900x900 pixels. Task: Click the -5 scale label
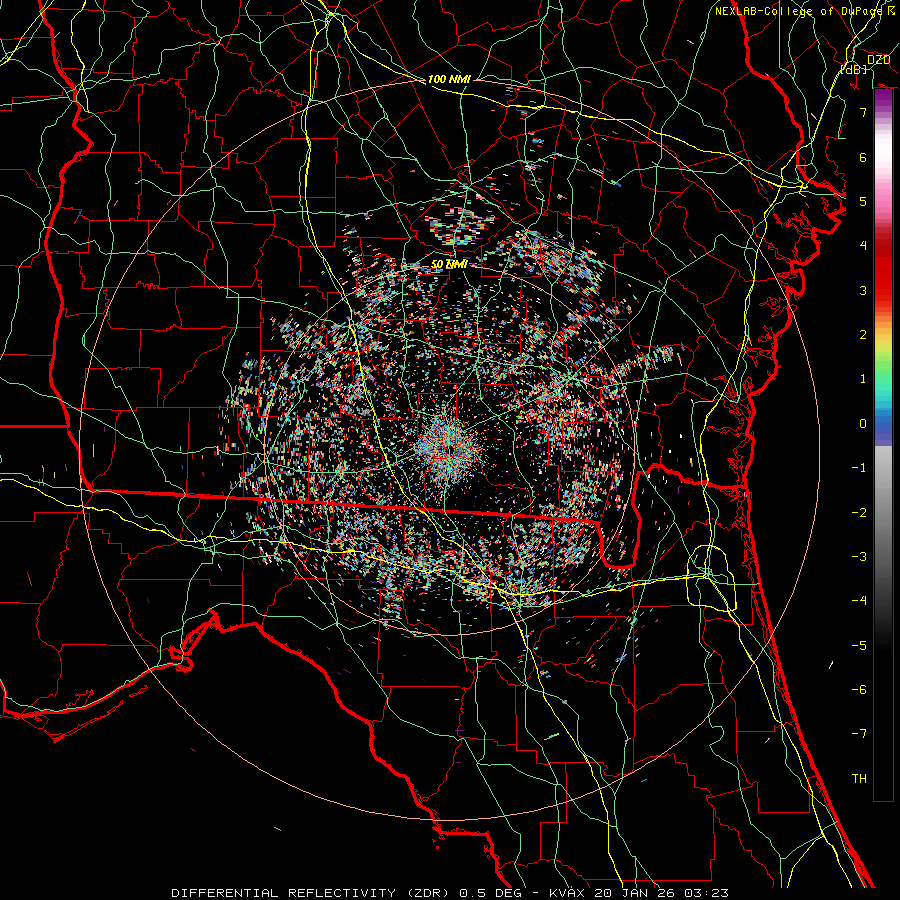(859, 646)
